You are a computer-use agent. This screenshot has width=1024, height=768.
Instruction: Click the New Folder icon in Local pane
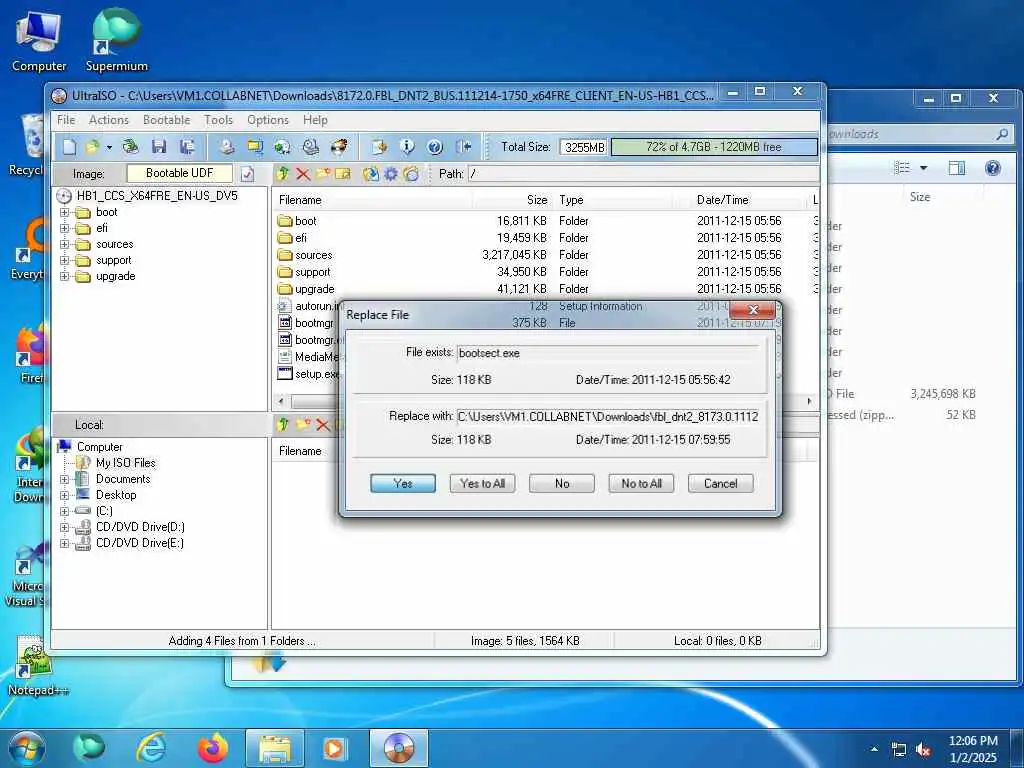pyautogui.click(x=303, y=424)
